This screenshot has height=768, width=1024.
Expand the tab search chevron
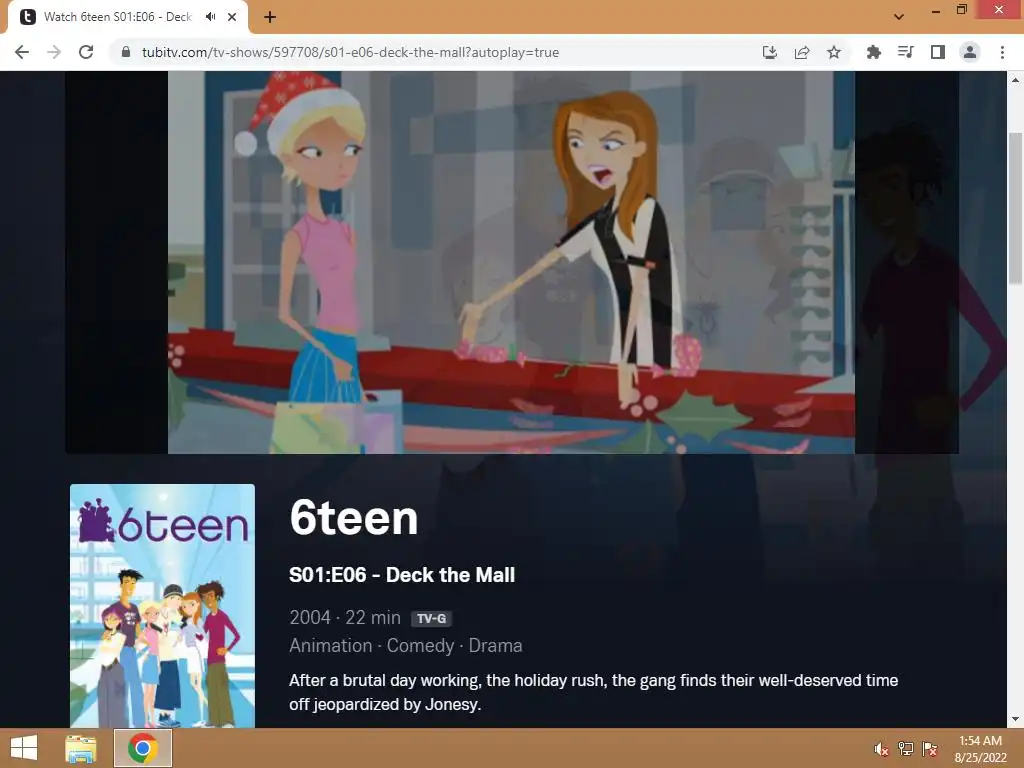coord(899,17)
